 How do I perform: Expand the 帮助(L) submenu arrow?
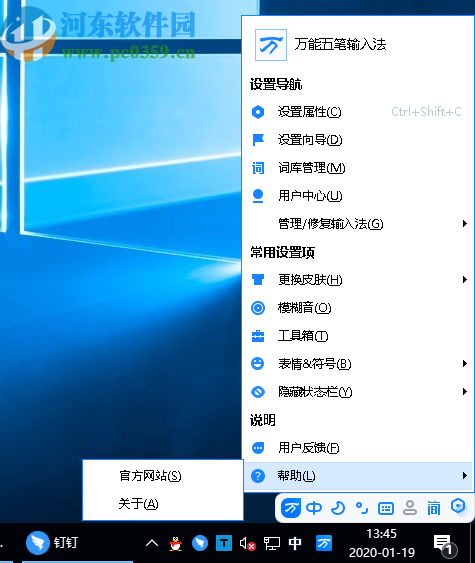[x=465, y=476]
